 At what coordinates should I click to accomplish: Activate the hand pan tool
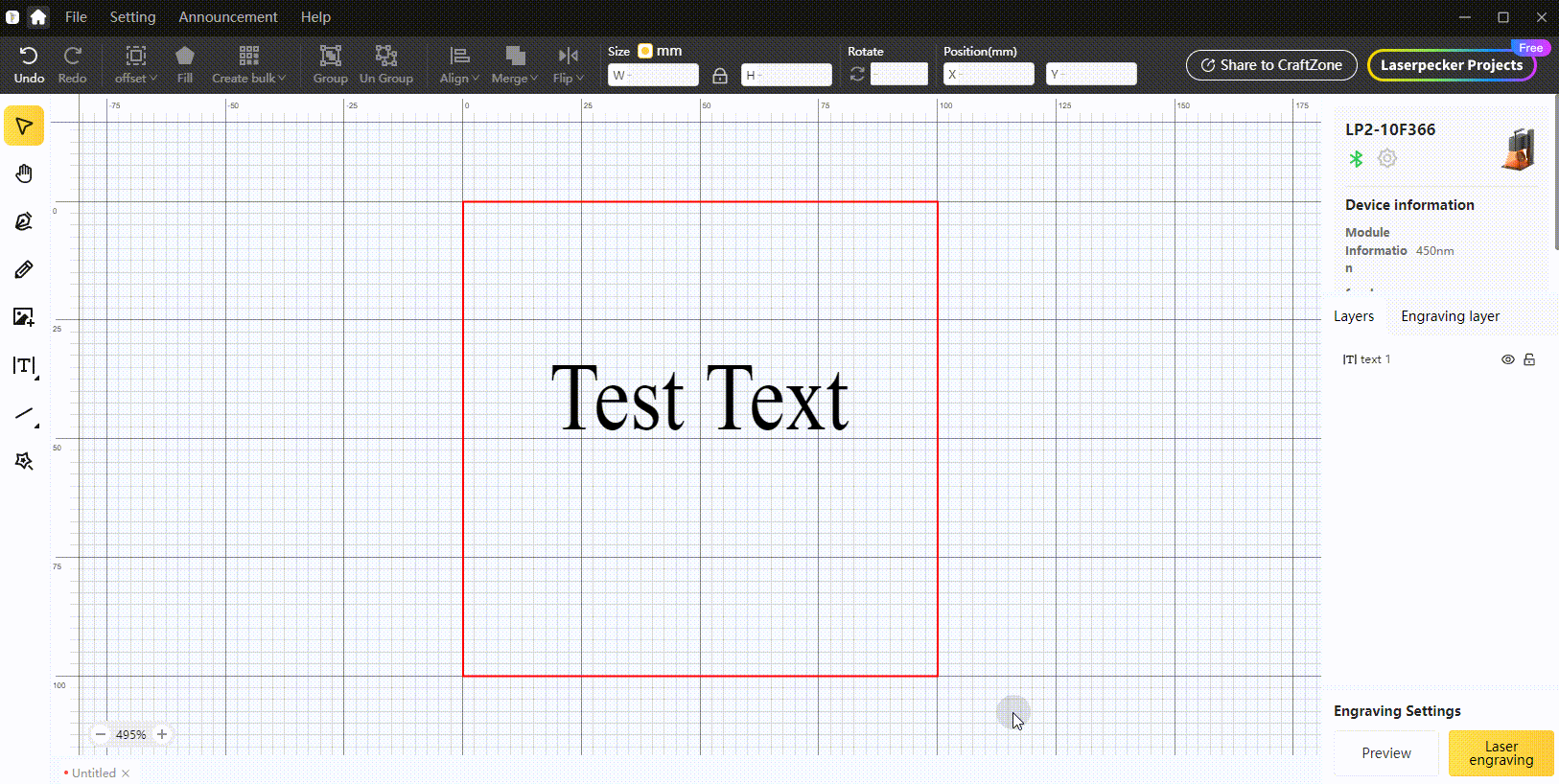coord(24,173)
